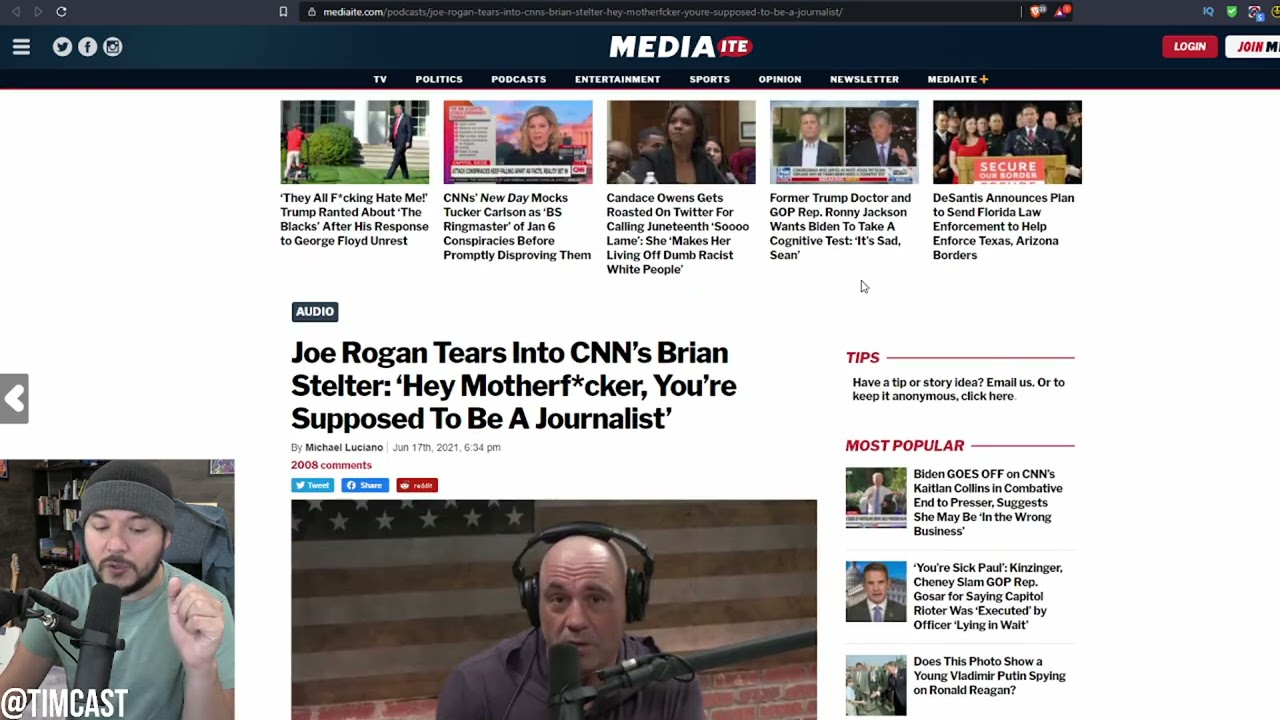Open the 2008 comments link
The height and width of the screenshot is (720, 1280).
331,465
